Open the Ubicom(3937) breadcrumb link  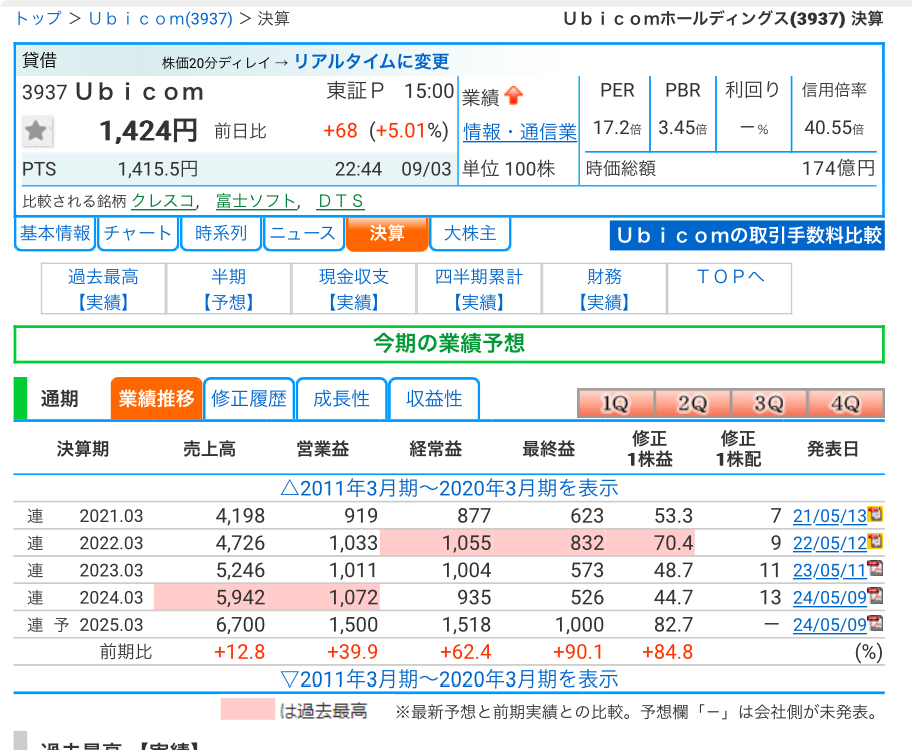click(161, 19)
